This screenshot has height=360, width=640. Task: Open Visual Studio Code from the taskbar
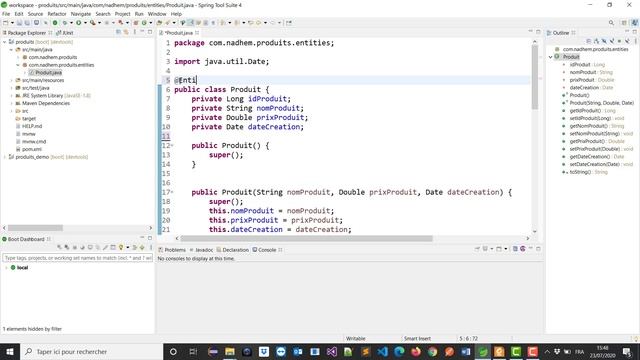[382, 351]
